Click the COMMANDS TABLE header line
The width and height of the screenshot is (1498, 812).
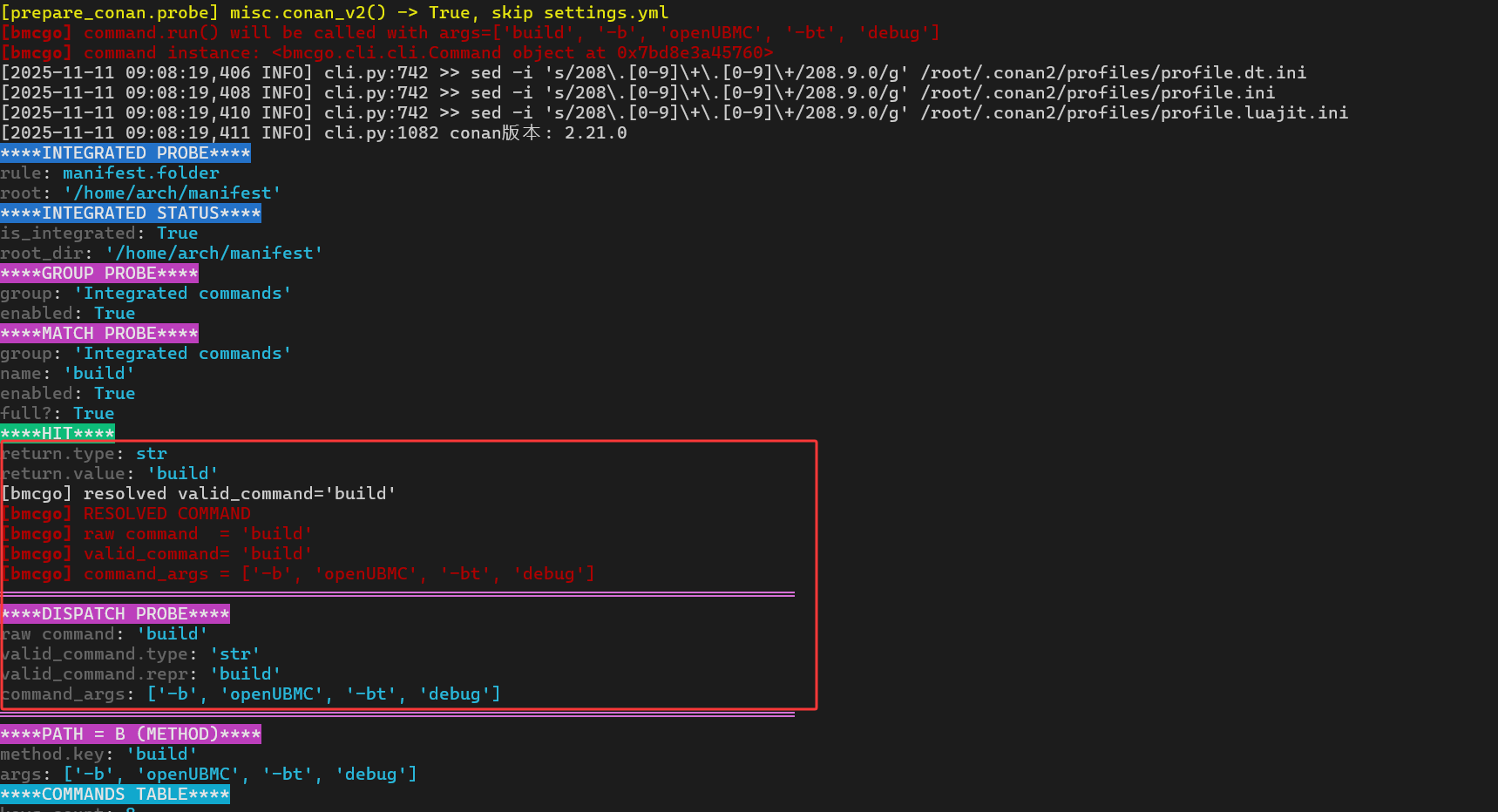click(115, 795)
